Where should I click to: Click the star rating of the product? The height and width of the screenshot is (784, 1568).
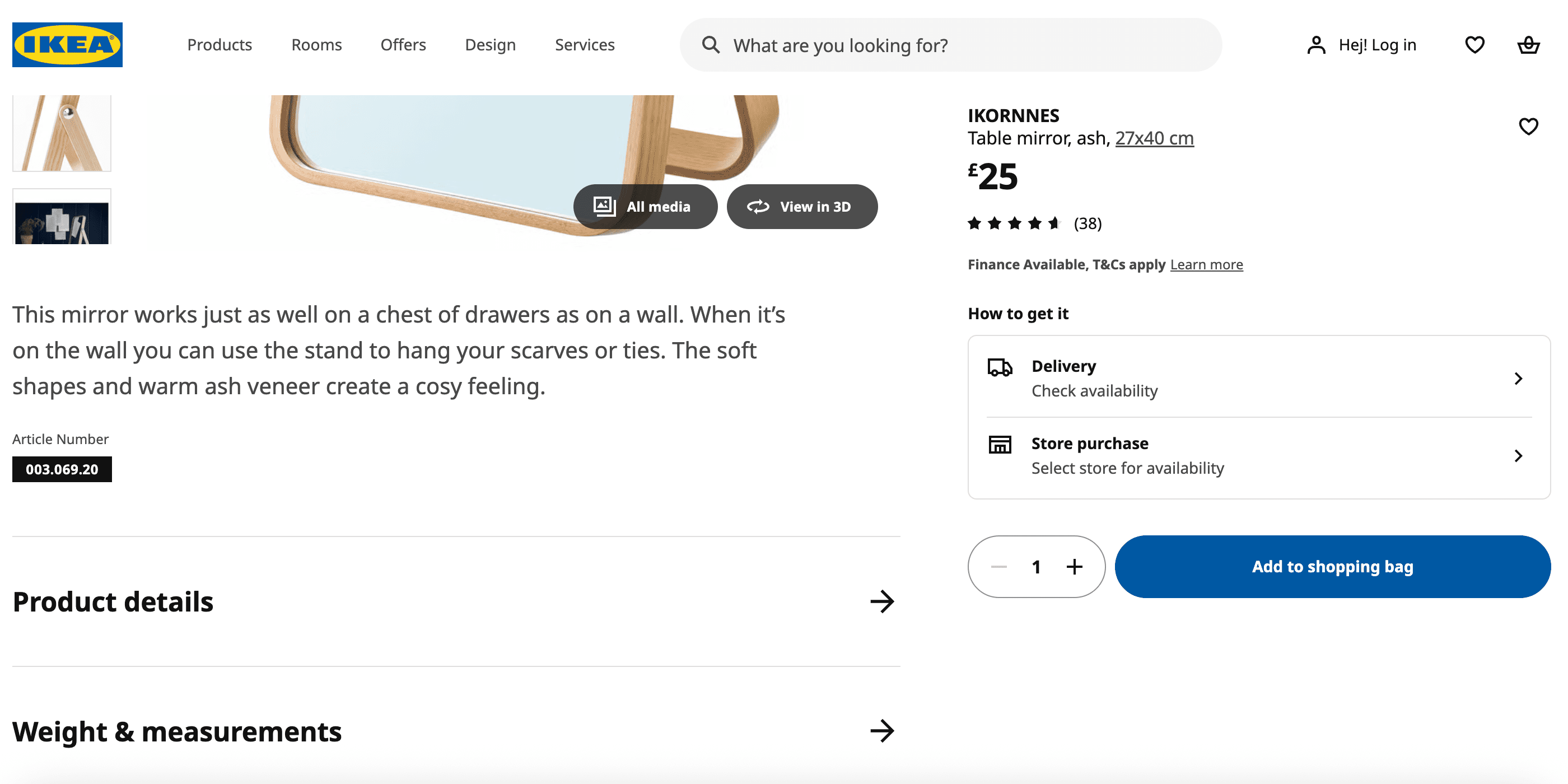pyautogui.click(x=1014, y=223)
